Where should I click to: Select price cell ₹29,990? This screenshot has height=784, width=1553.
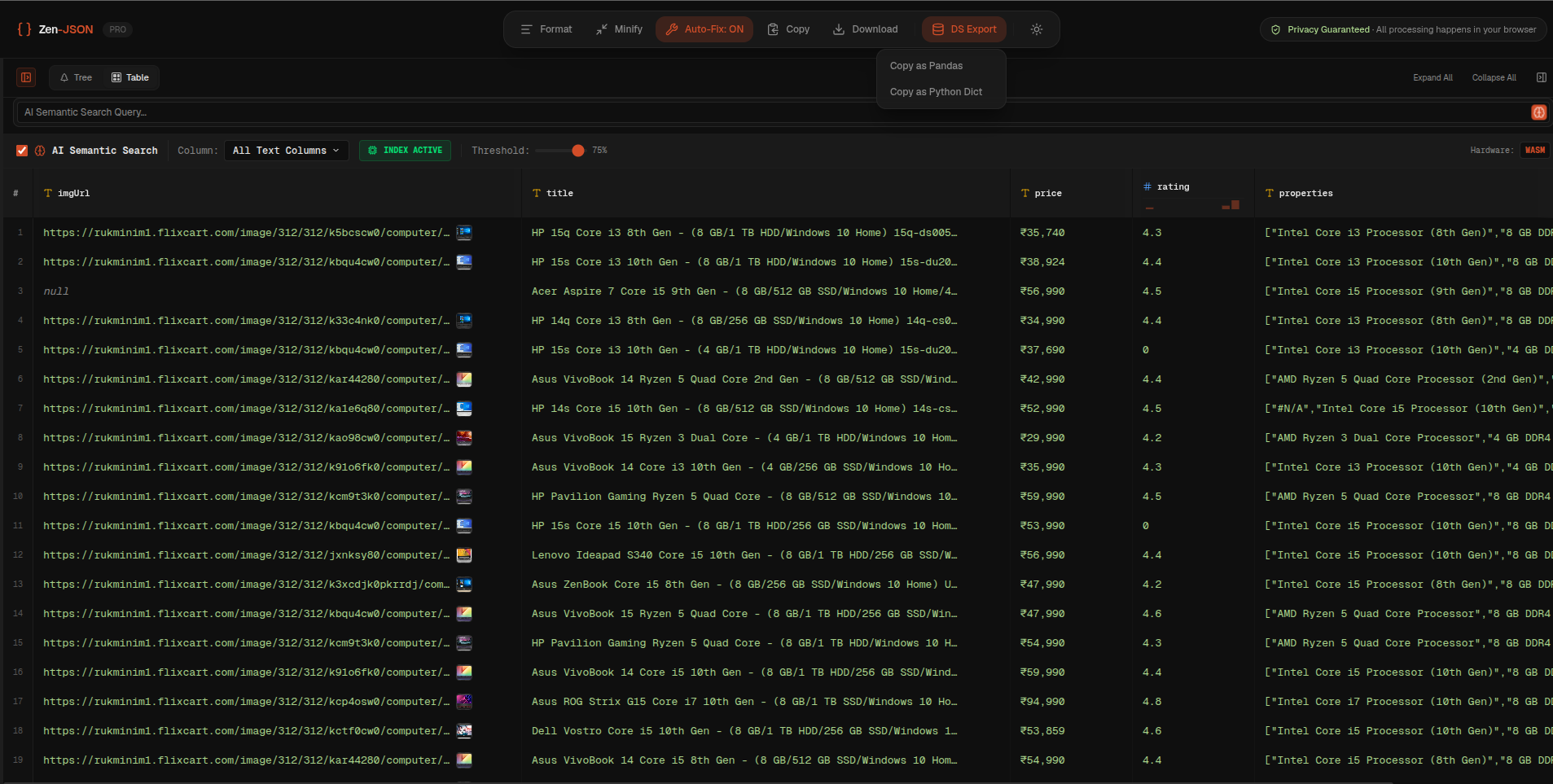point(1042,438)
